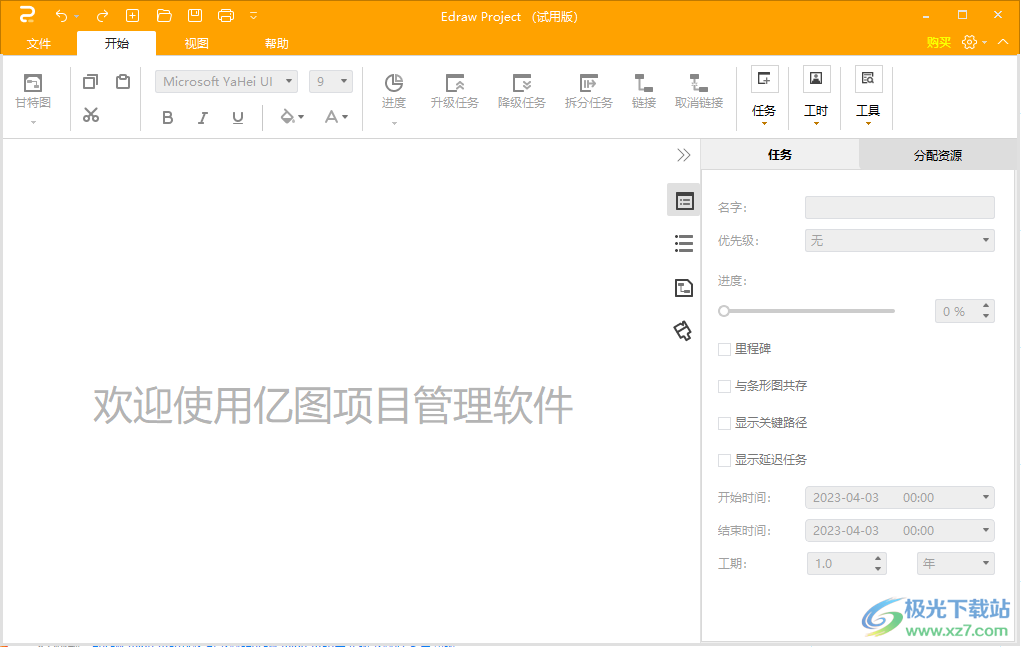Increase progress percentage with up stepper
Screen dimensions: 1021x647
(x=986, y=306)
